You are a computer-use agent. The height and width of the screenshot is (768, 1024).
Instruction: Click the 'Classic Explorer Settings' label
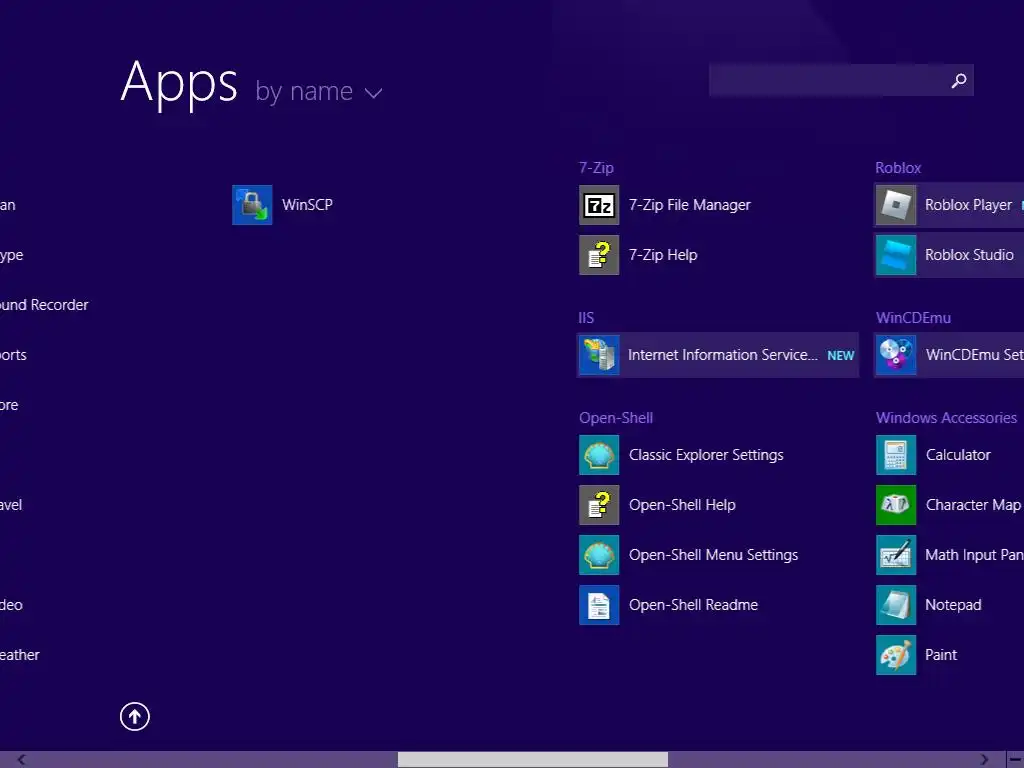706,455
